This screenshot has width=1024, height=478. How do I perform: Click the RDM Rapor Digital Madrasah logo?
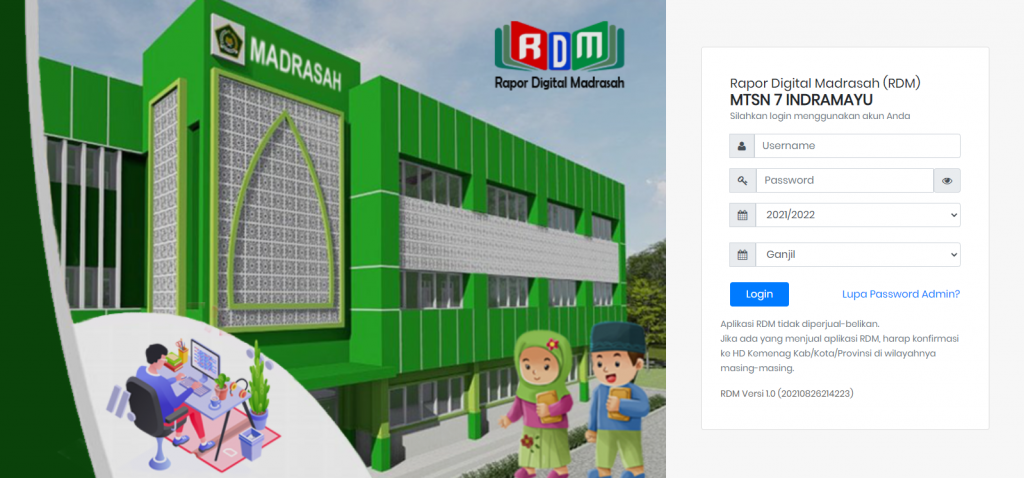[x=559, y=56]
